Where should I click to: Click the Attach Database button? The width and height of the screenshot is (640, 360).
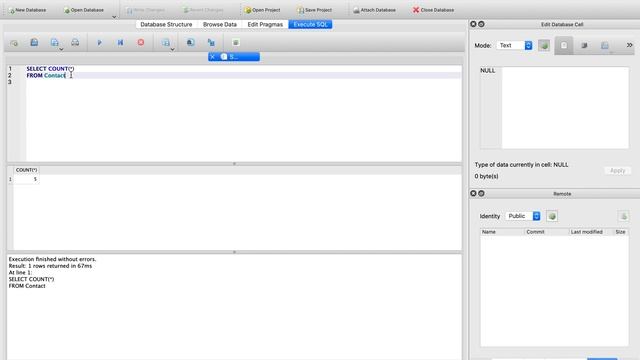click(374, 10)
